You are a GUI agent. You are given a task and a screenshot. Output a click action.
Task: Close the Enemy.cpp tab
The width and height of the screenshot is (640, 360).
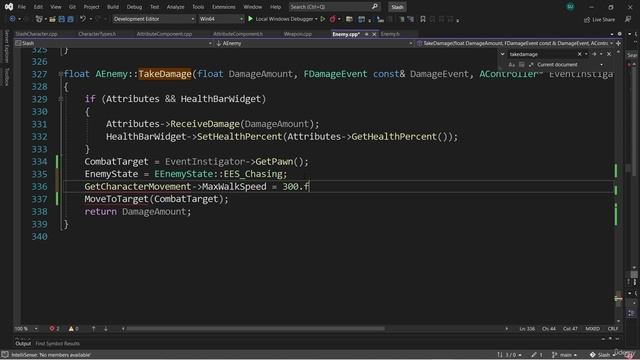[x=374, y=34]
